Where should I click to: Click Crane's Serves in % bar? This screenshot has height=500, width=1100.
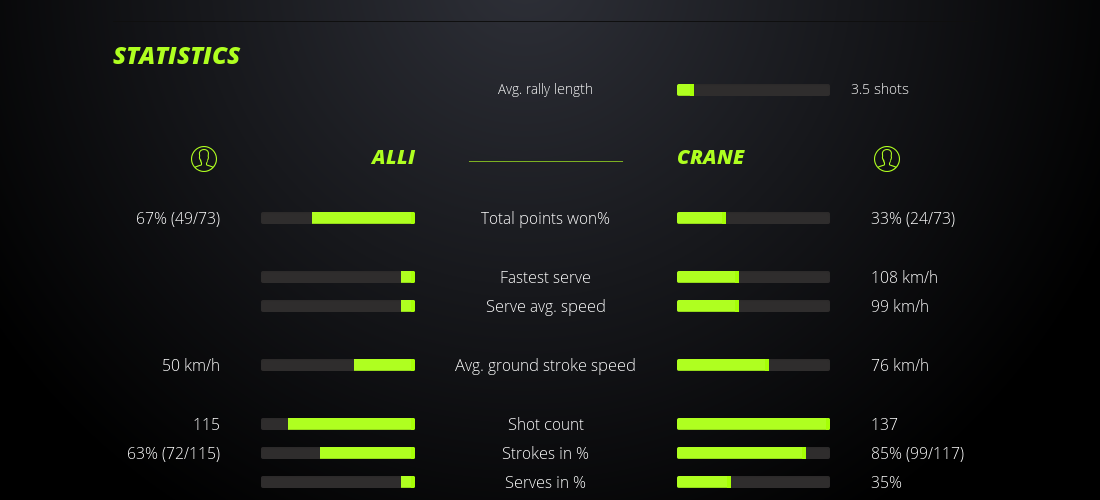coord(753,482)
